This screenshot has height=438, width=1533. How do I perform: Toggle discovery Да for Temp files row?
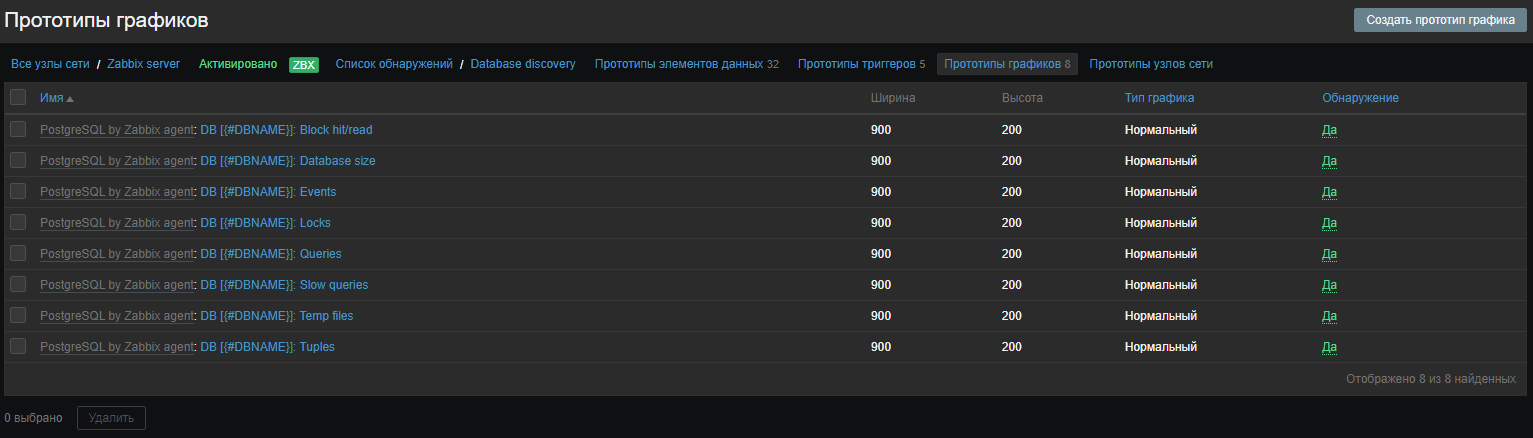[x=1329, y=316]
